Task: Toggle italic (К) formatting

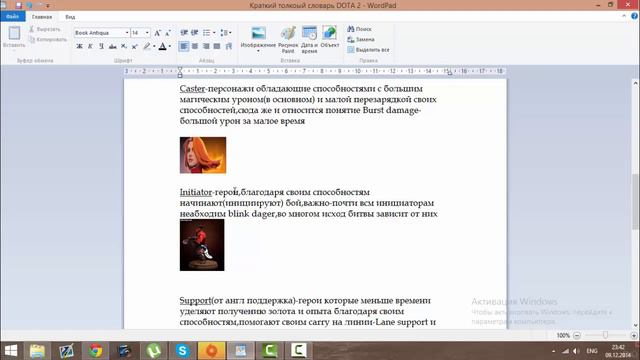Action: (x=90, y=47)
